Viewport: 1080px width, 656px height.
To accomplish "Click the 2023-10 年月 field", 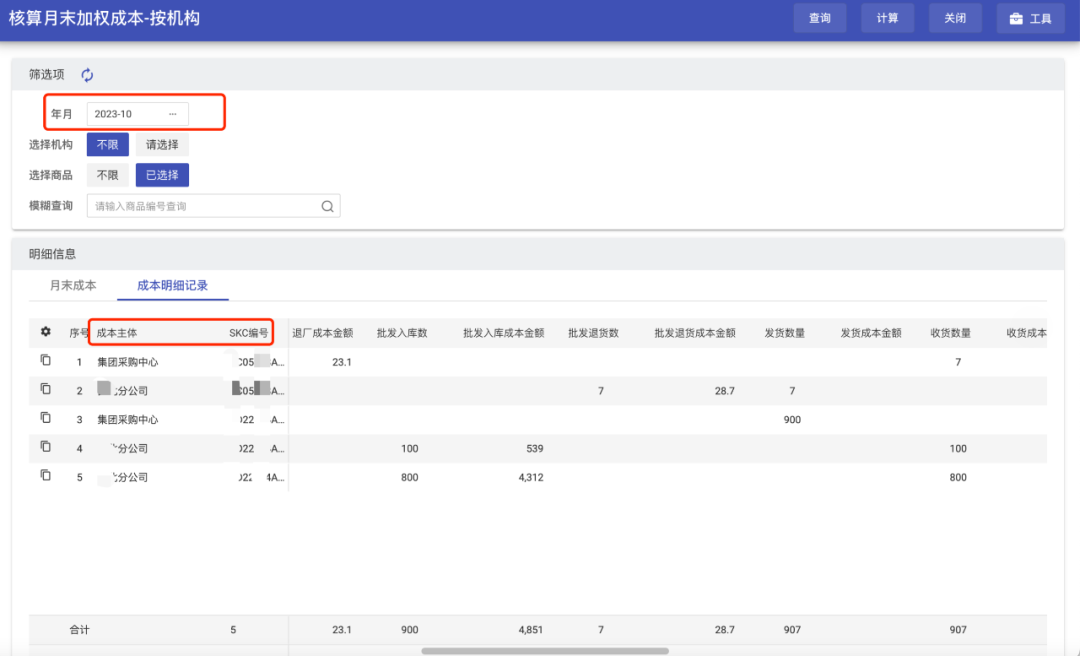I will pyautogui.click(x=137, y=114).
